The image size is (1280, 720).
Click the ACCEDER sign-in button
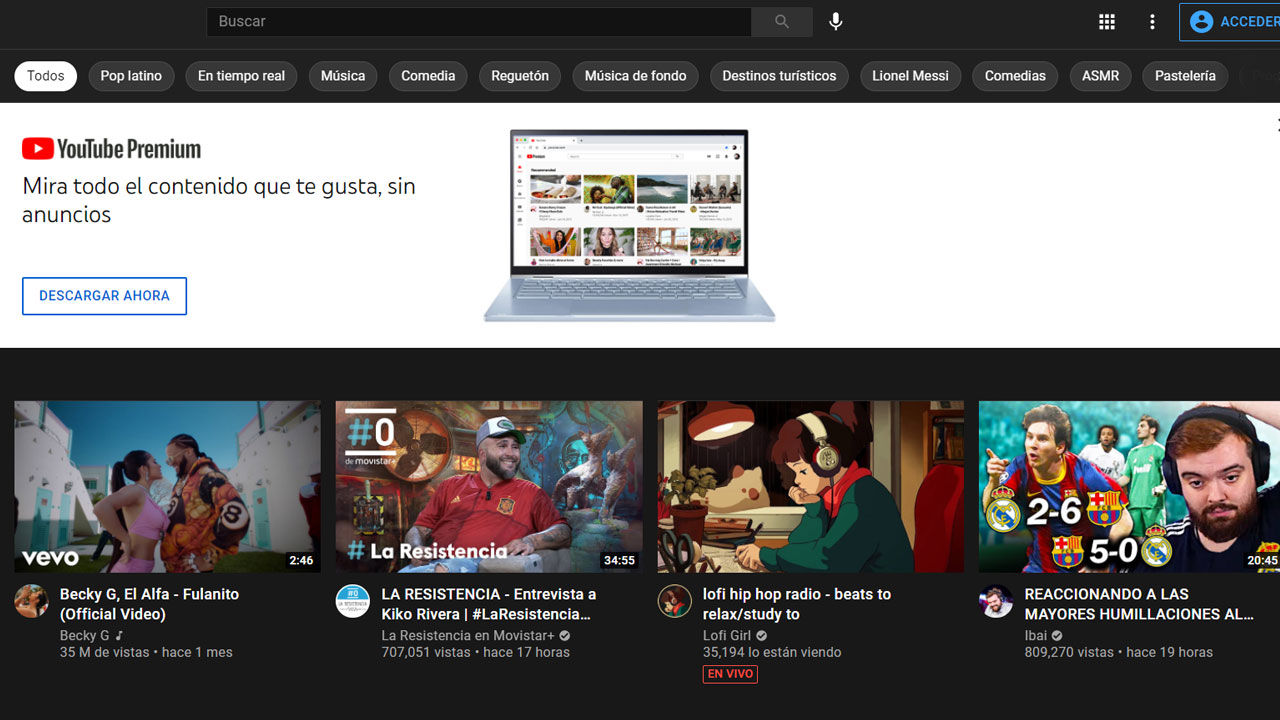click(1230, 22)
